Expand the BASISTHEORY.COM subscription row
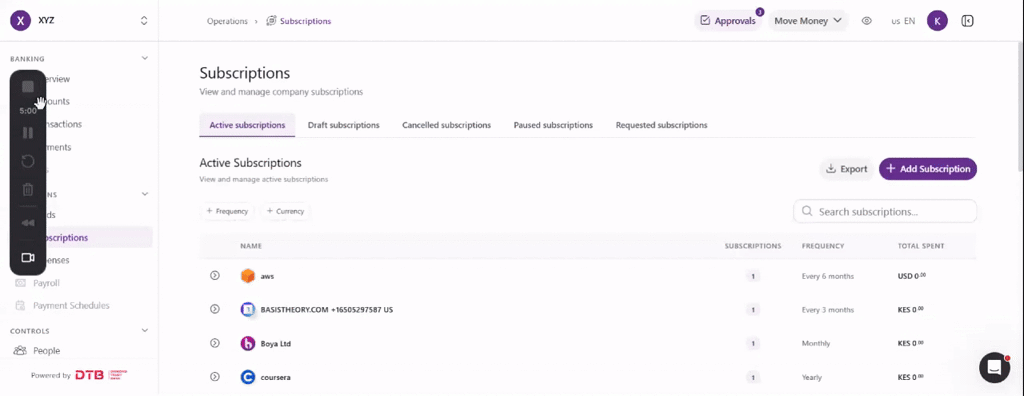Image resolution: width=1024 pixels, height=396 pixels. (215, 309)
